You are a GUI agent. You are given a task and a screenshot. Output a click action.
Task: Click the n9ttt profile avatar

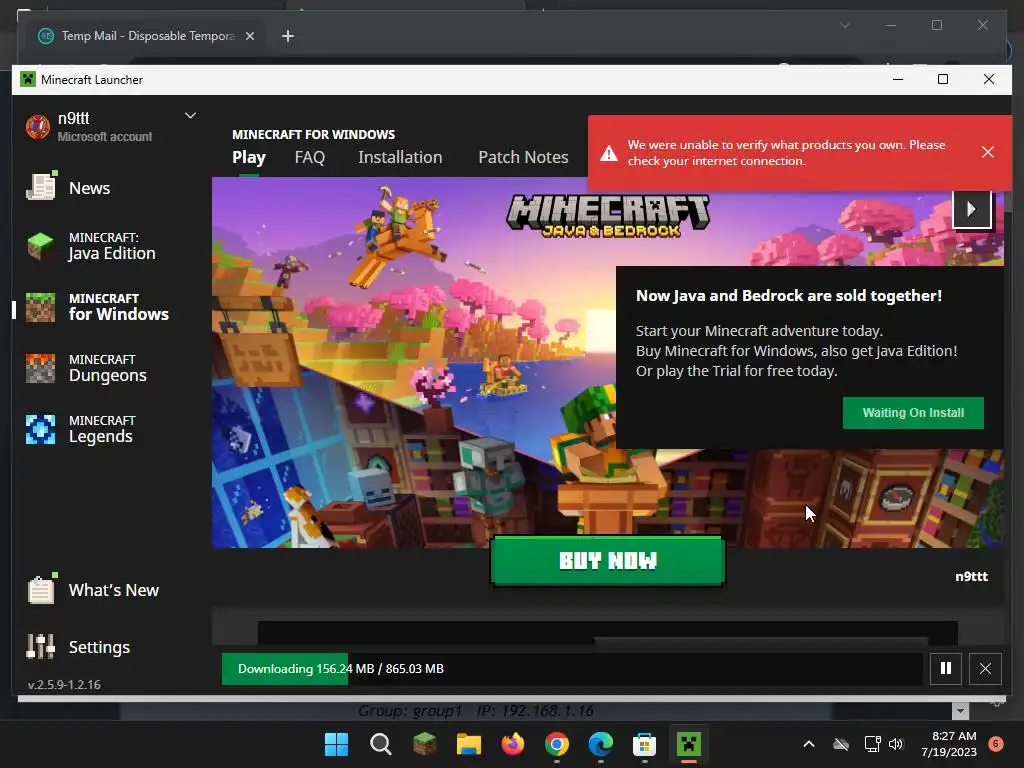coord(38,127)
